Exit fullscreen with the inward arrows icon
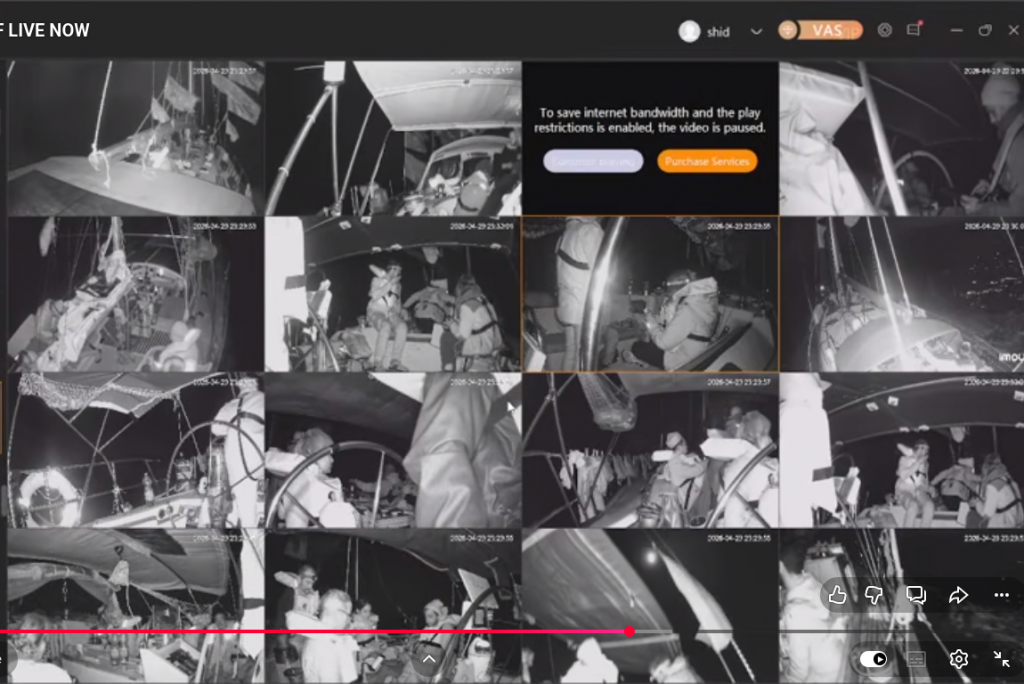 point(1001,659)
